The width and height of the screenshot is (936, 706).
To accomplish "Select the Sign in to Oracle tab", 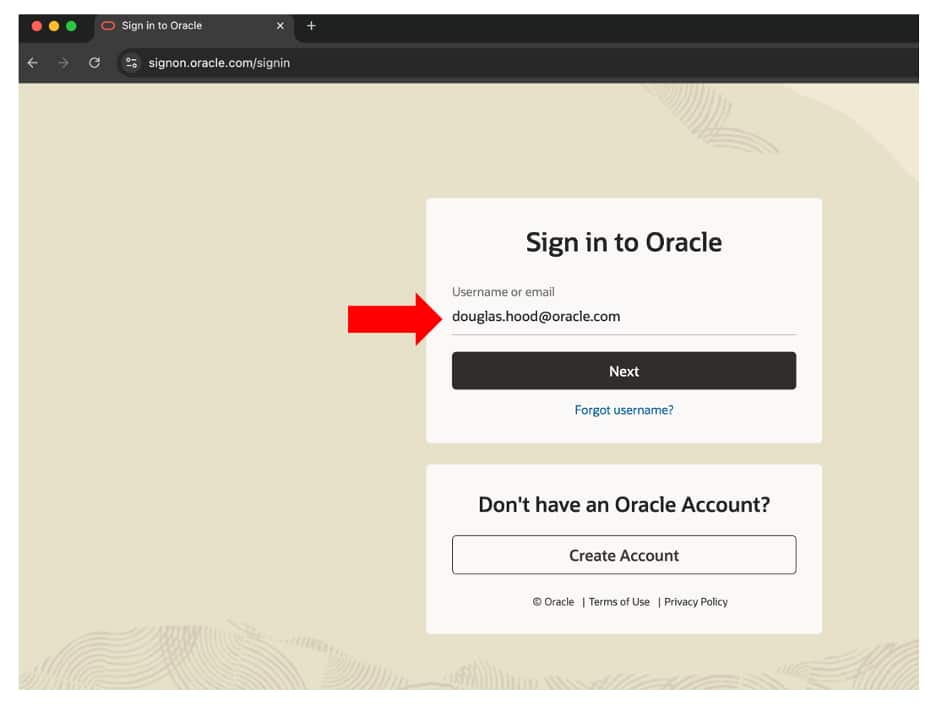I will [x=170, y=26].
